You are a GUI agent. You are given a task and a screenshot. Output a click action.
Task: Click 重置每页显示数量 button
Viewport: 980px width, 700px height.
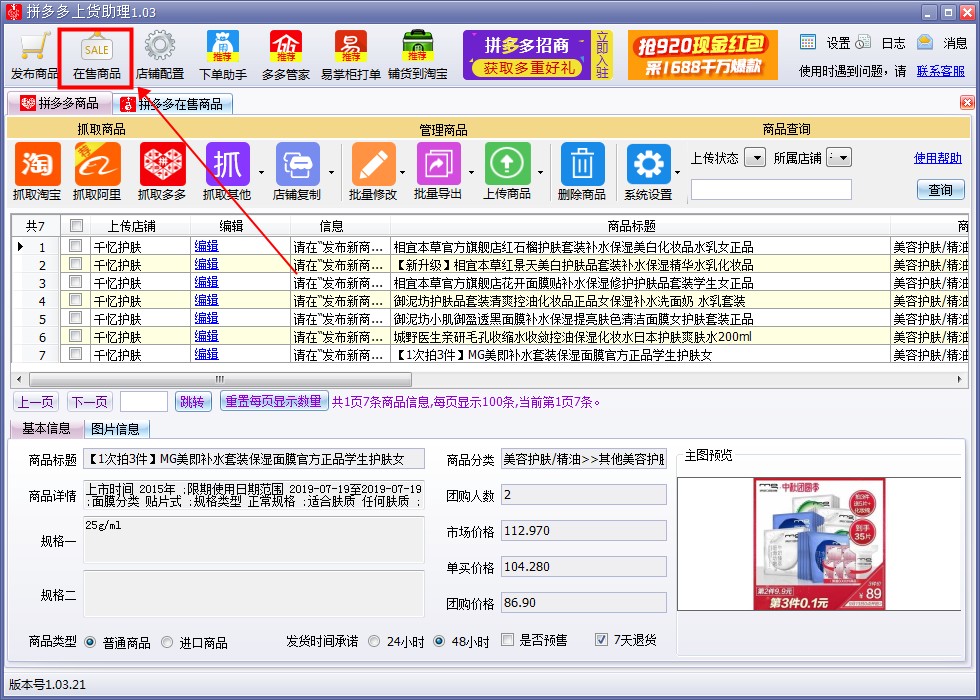click(274, 401)
